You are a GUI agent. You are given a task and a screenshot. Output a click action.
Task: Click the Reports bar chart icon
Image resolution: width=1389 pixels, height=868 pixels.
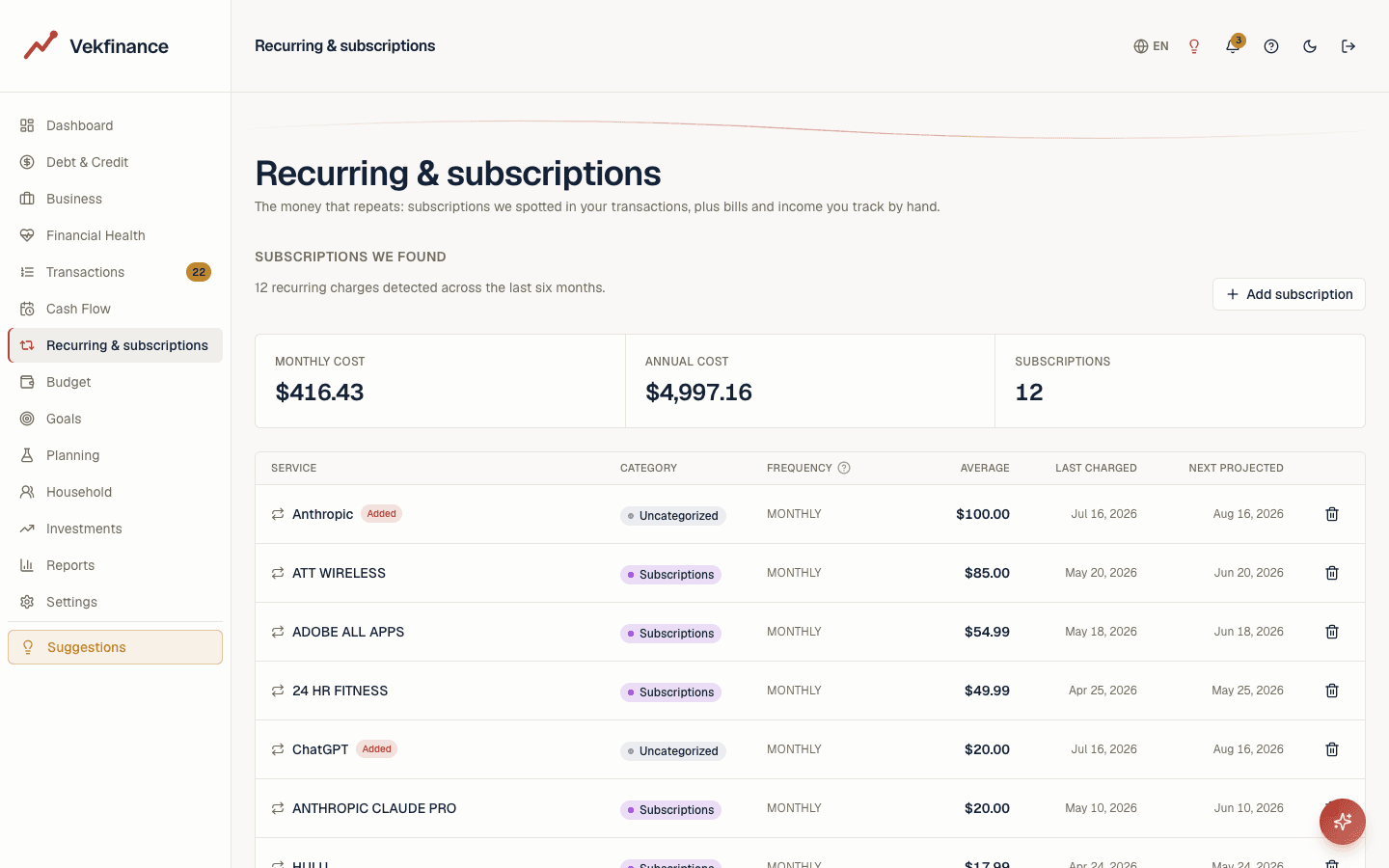pyautogui.click(x=27, y=565)
